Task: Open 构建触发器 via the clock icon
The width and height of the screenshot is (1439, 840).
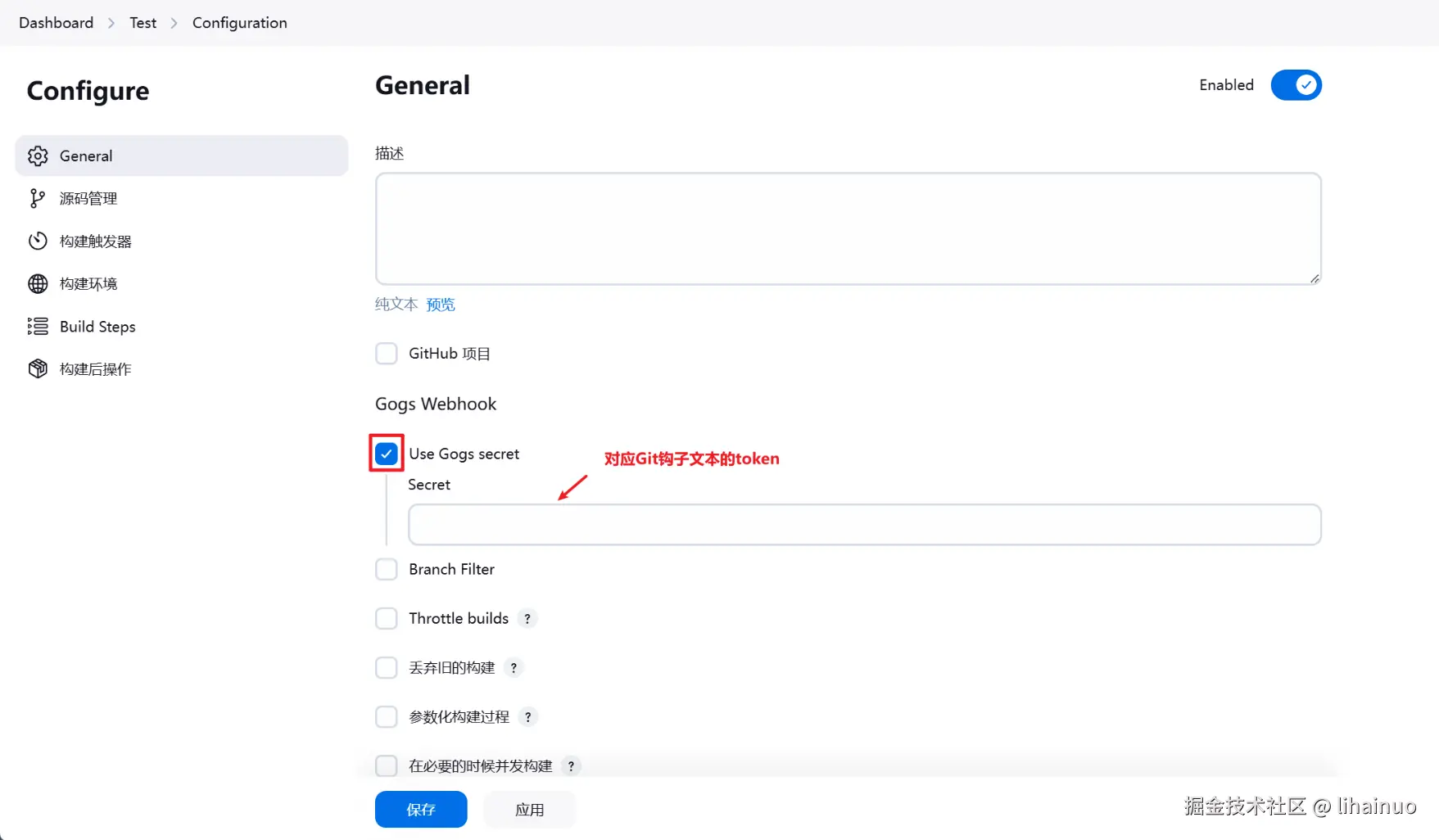Action: pos(38,241)
